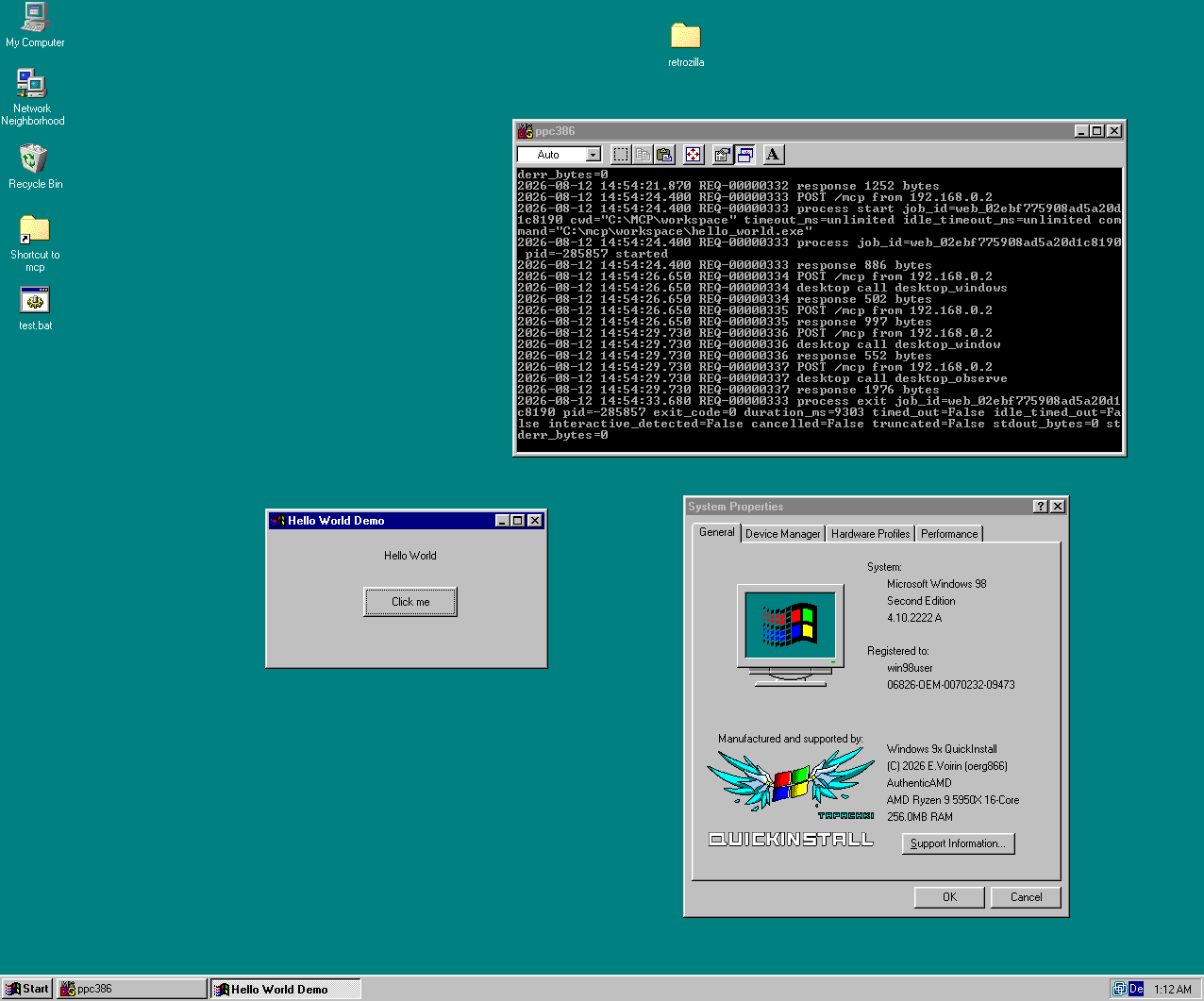Click the Support Information button

pyautogui.click(x=959, y=843)
